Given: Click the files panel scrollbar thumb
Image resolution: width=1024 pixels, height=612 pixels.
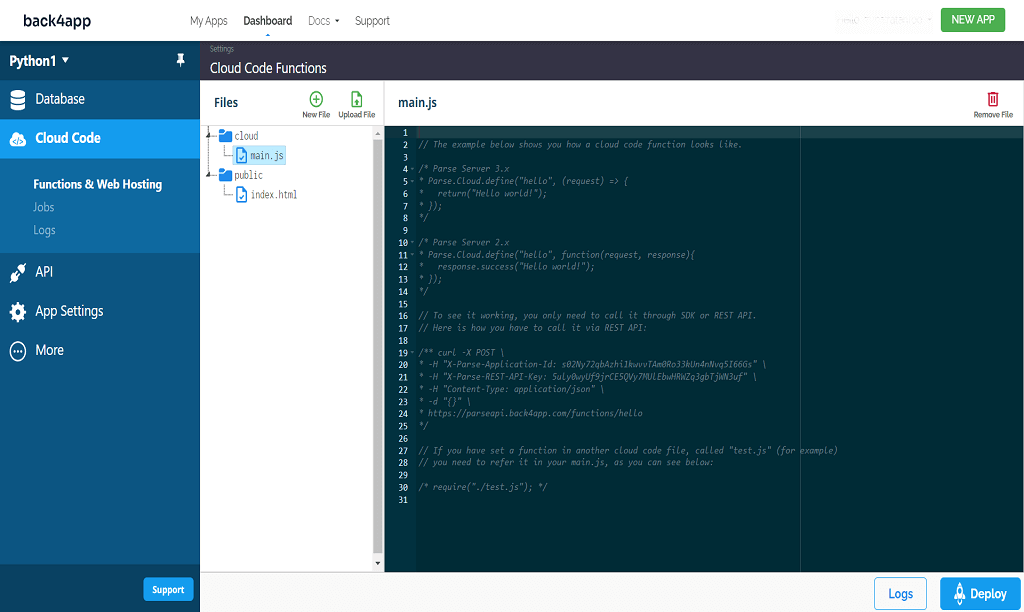Looking at the screenshot, I should pyautogui.click(x=377, y=346).
